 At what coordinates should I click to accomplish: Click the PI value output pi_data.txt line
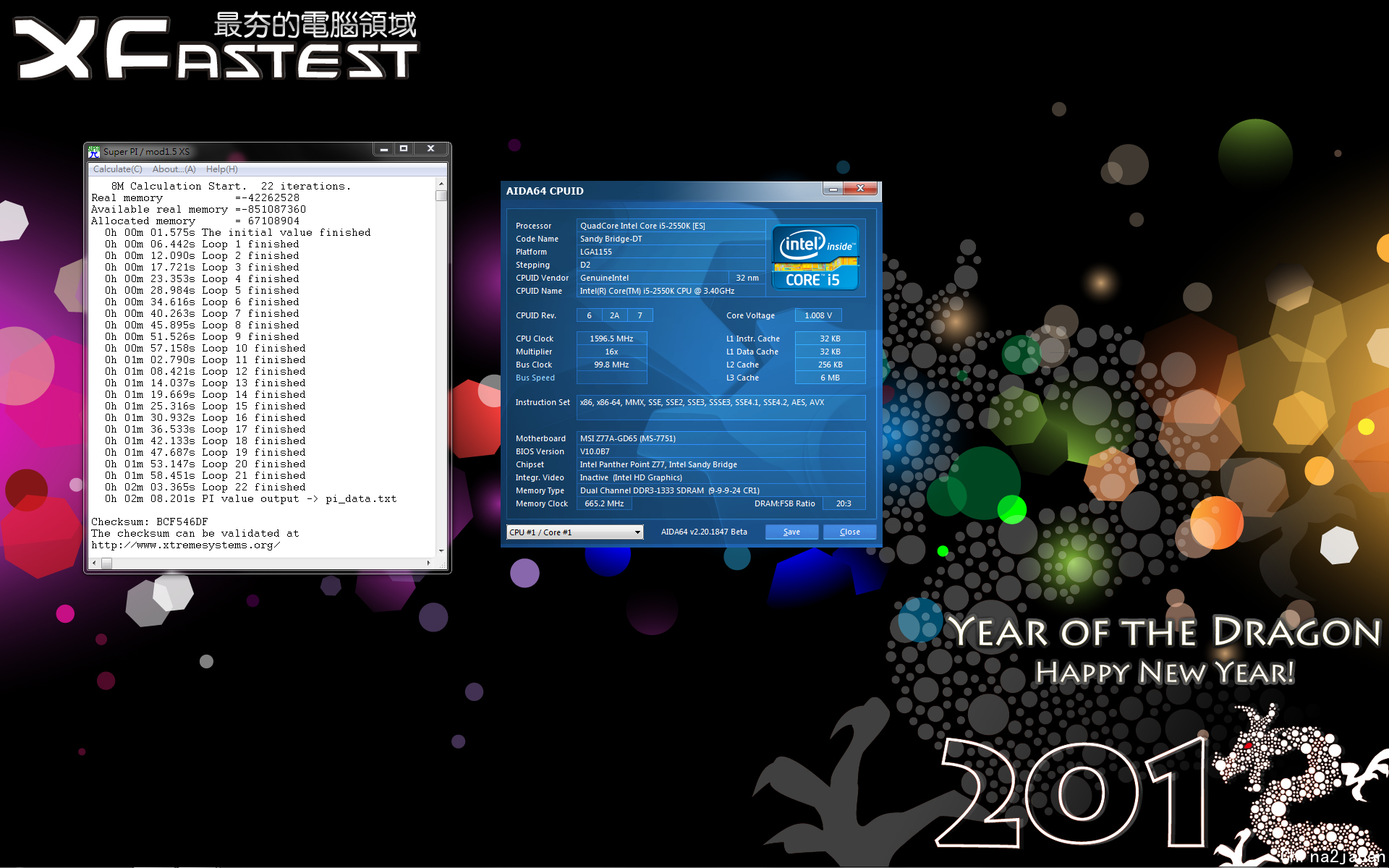(x=251, y=498)
